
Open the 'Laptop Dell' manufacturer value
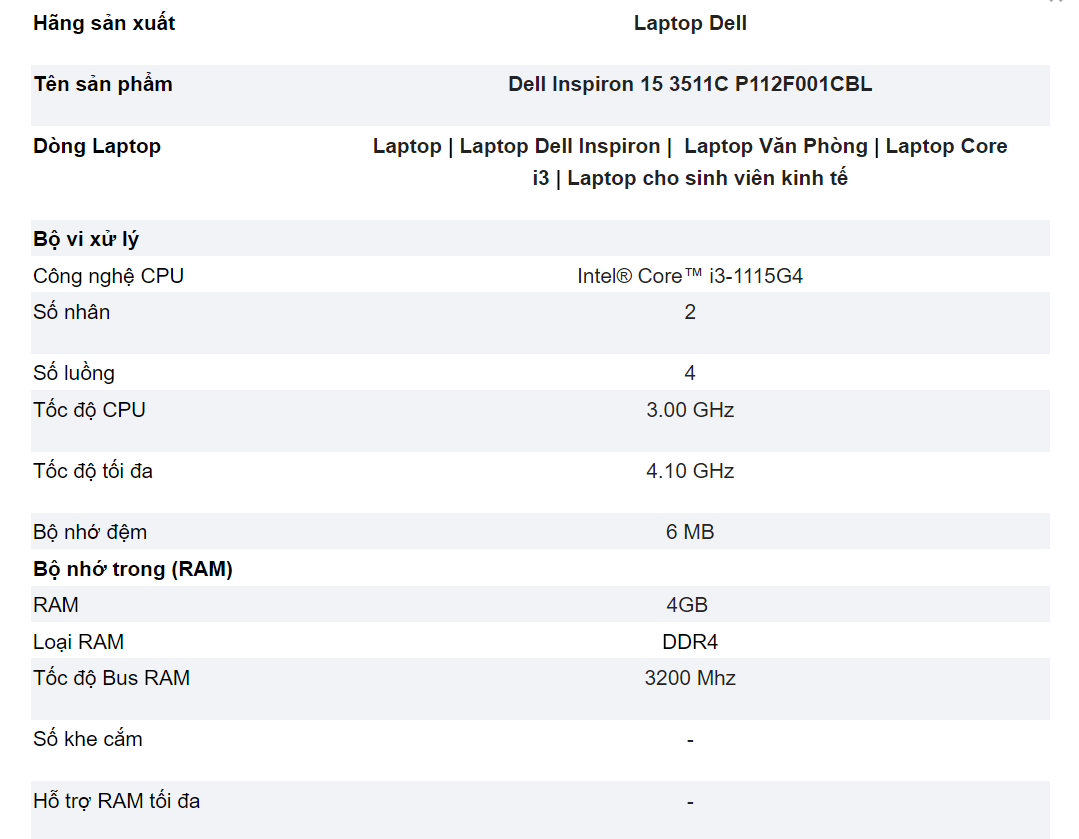pyautogui.click(x=690, y=23)
